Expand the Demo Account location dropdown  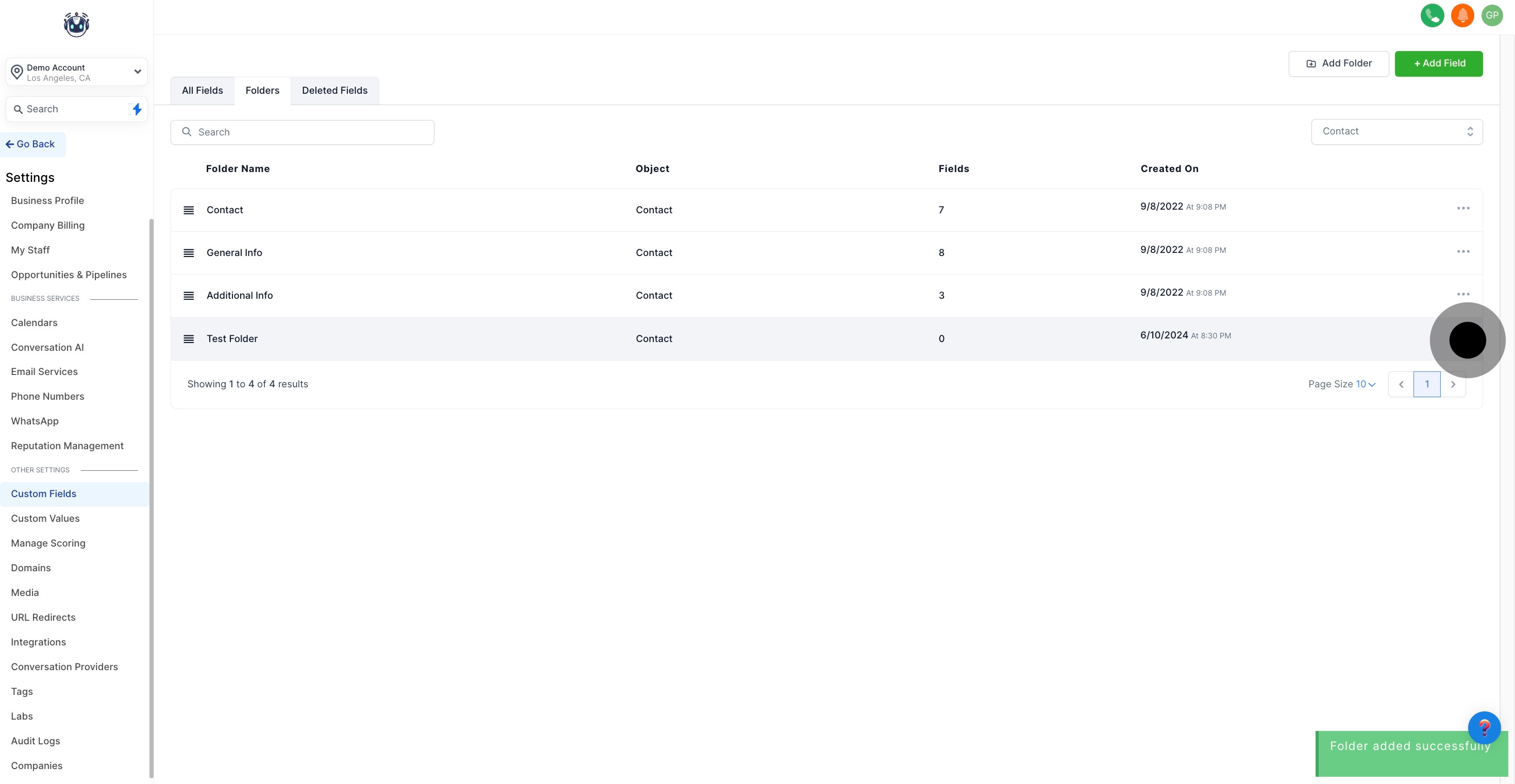[x=76, y=72]
